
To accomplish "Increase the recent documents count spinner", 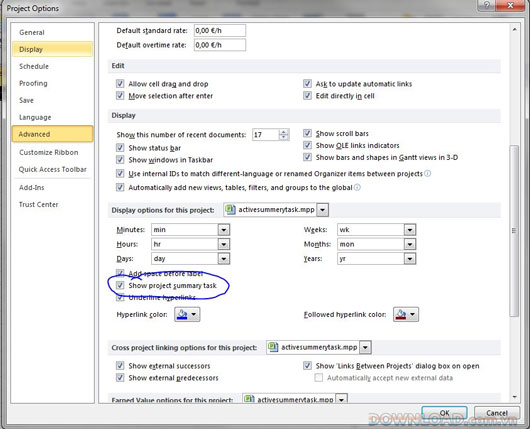I will tap(284, 132).
